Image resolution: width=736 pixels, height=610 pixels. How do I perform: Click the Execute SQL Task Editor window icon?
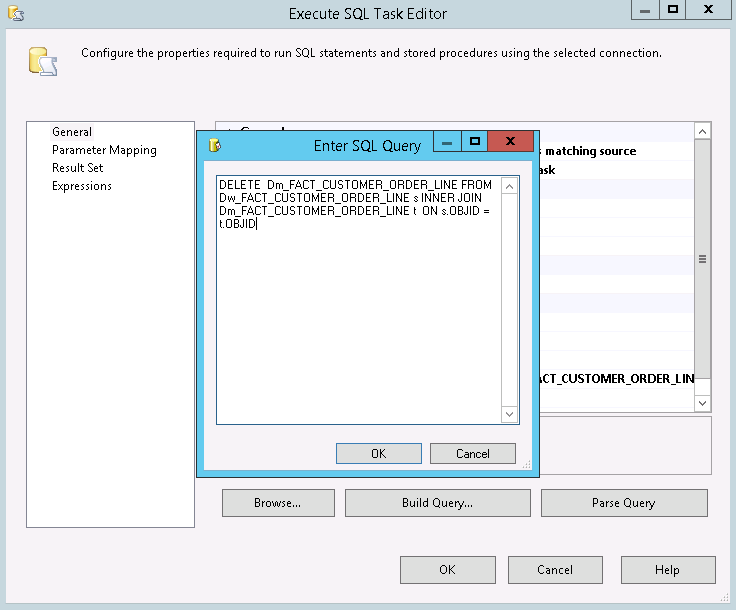(x=15, y=13)
